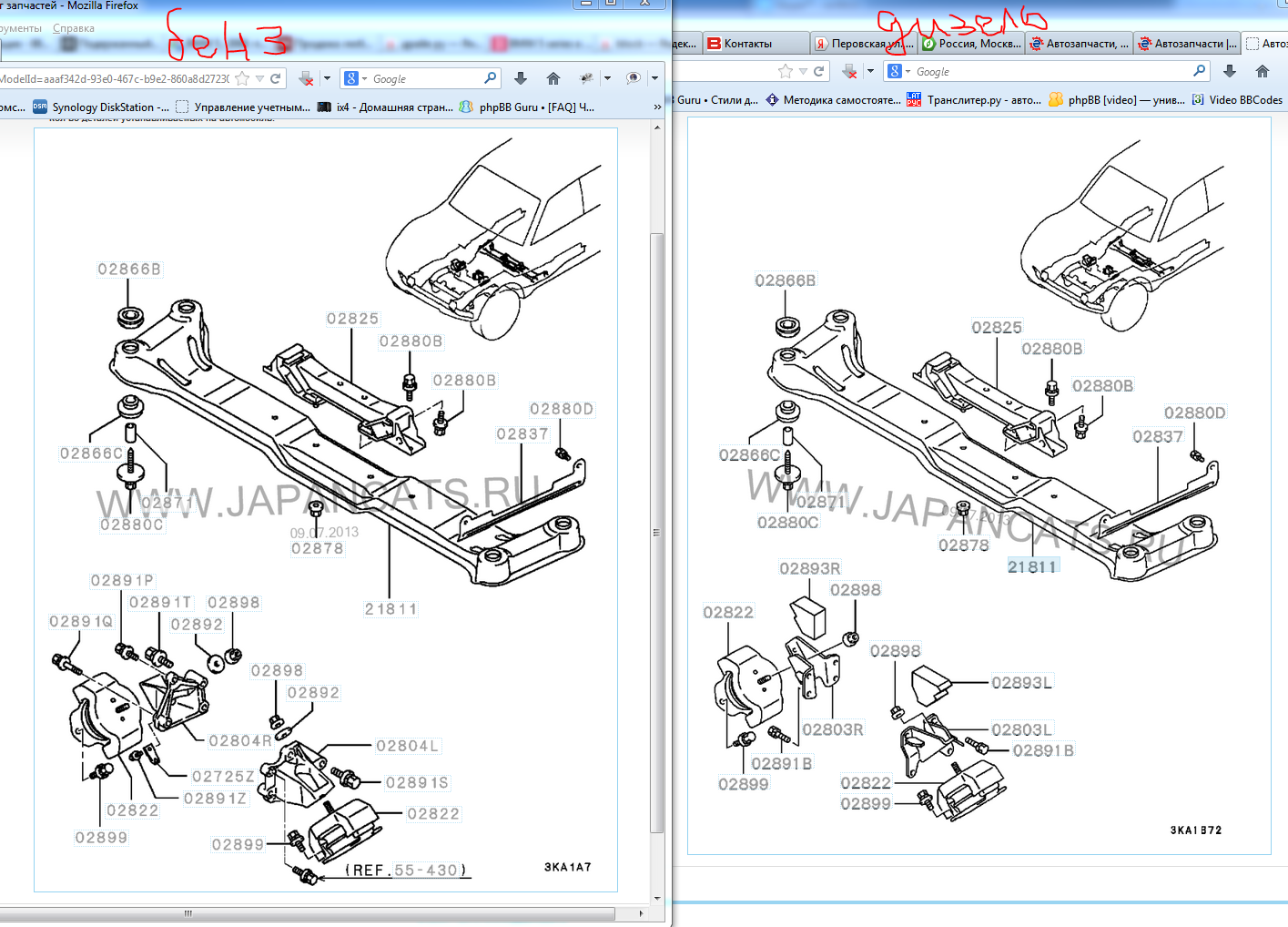Expand the bookmarks toolbar overflow chevron
This screenshot has height=927, width=1288.
[657, 107]
